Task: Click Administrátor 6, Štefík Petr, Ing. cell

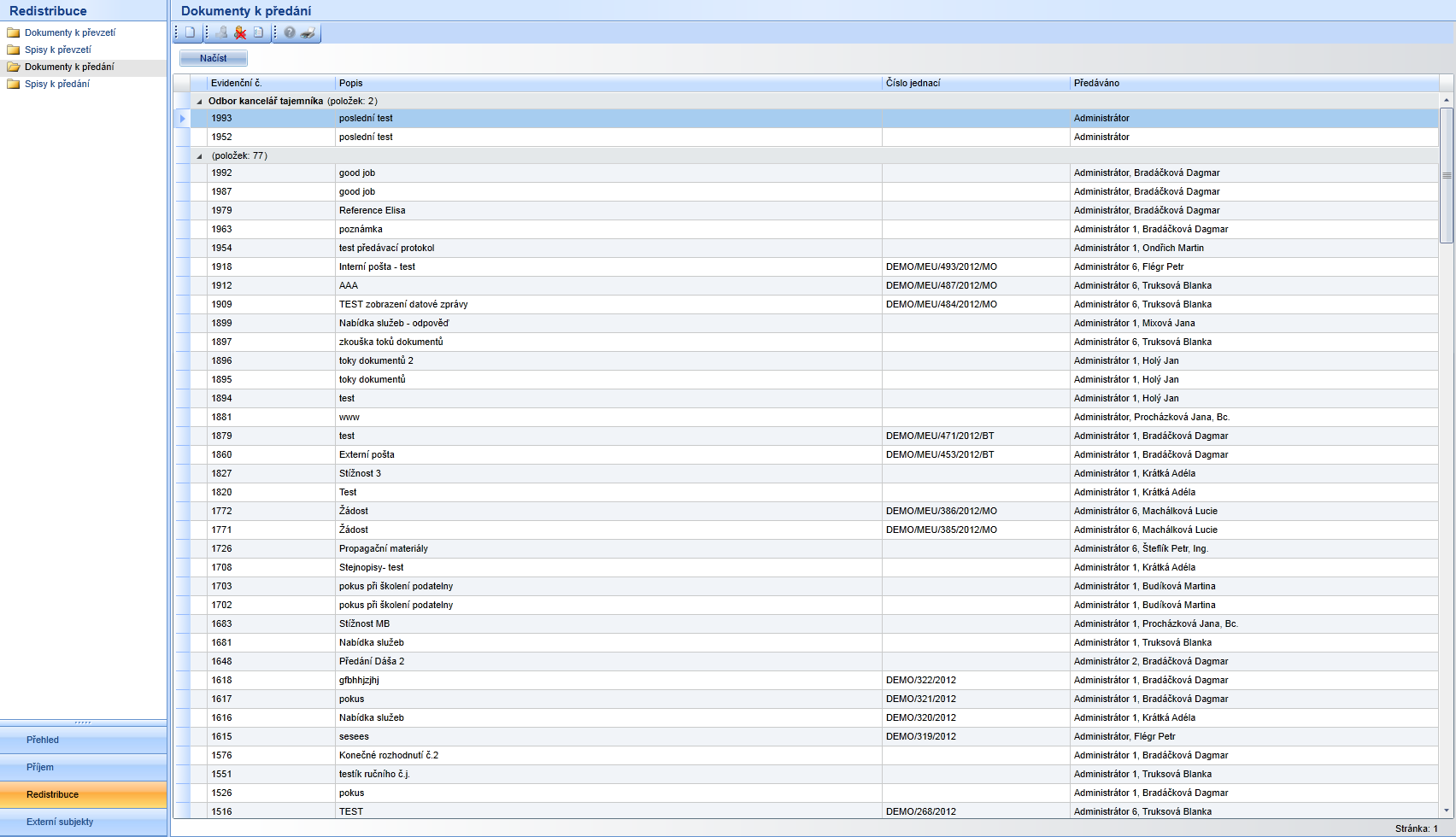Action: [x=1254, y=548]
